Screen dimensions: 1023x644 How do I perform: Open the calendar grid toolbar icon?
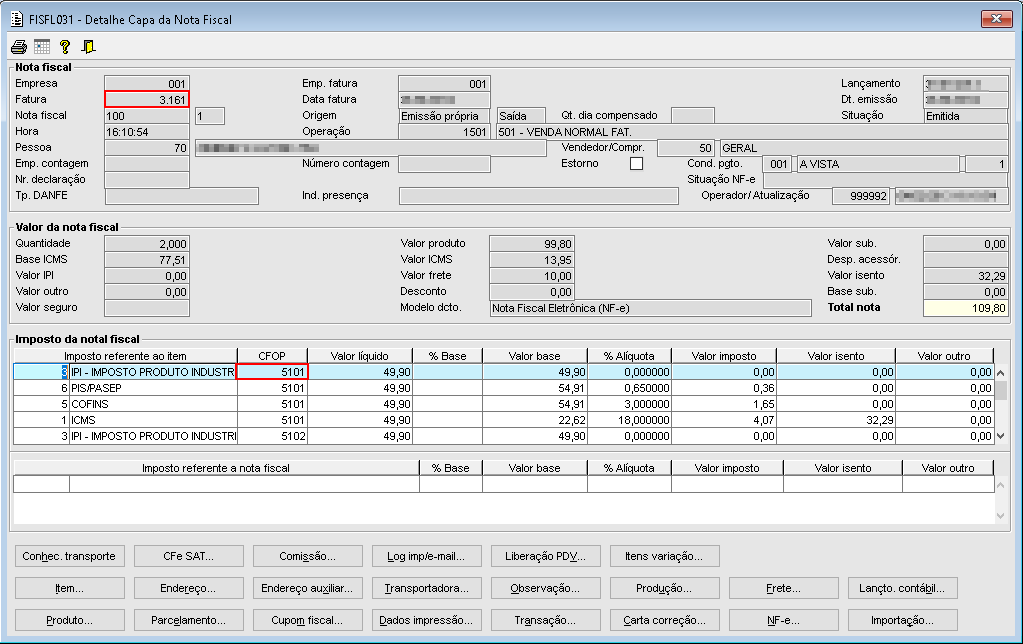(x=42, y=47)
